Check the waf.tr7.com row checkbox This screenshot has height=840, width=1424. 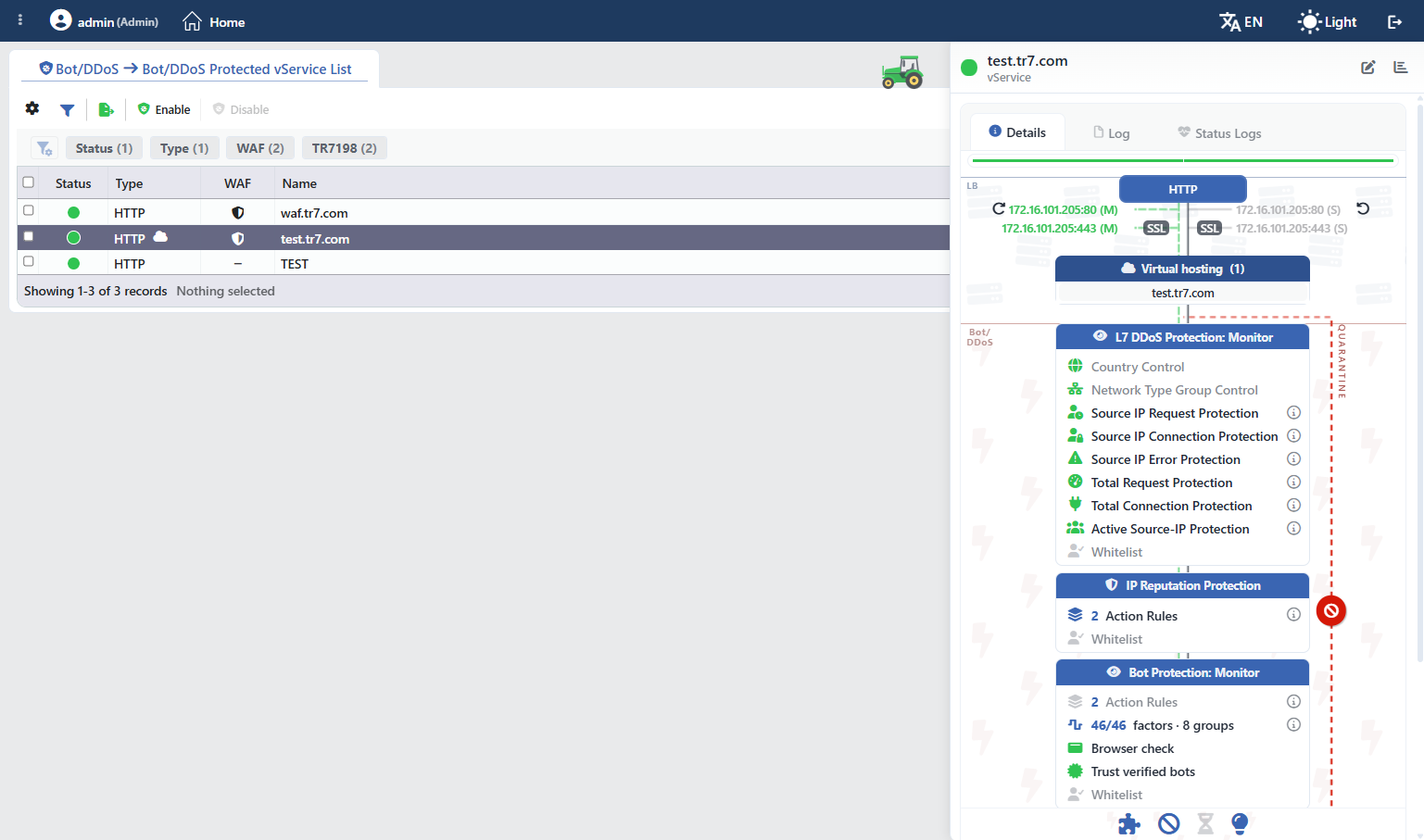pyautogui.click(x=28, y=211)
